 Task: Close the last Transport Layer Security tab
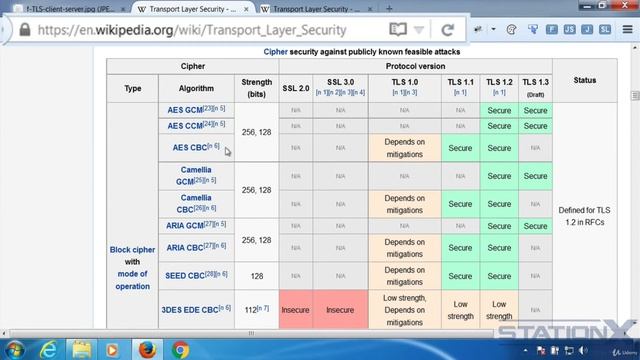tap(370, 9)
